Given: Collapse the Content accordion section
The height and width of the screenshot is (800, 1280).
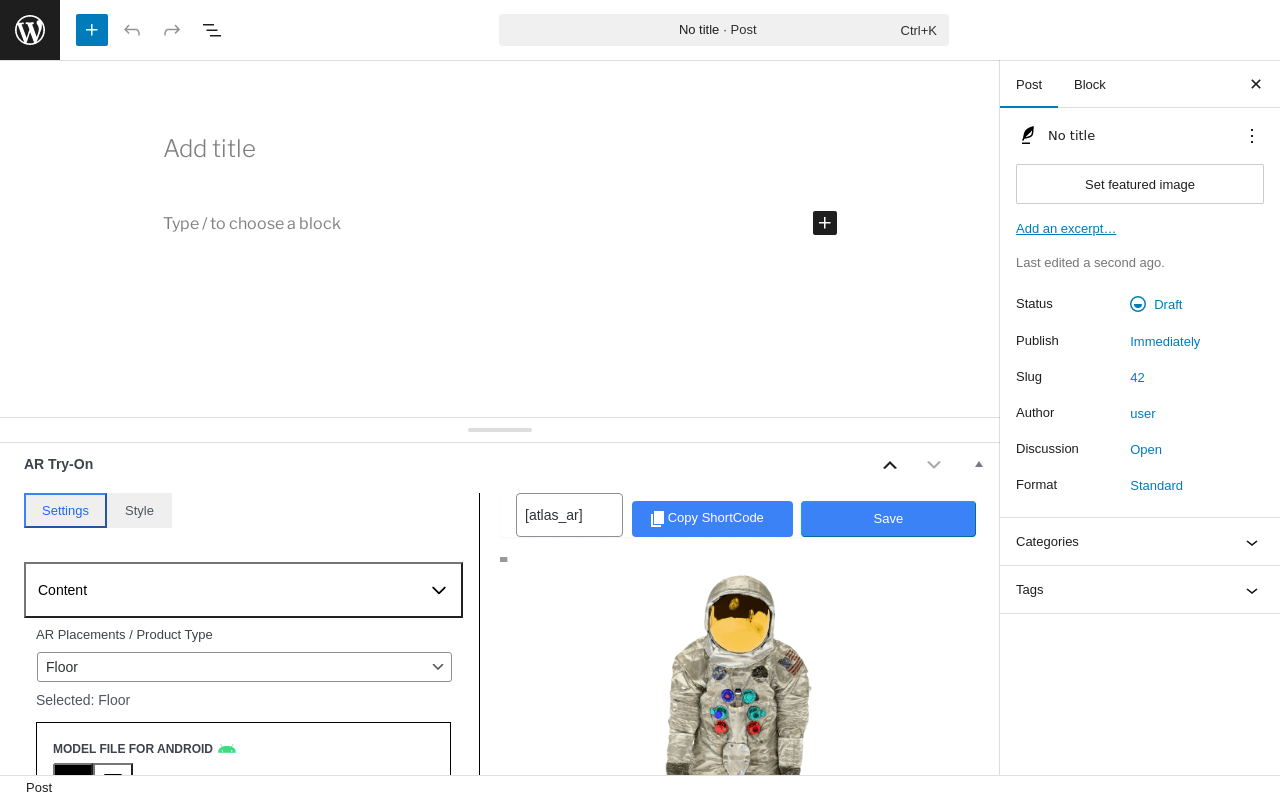Looking at the screenshot, I should pyautogui.click(x=243, y=590).
